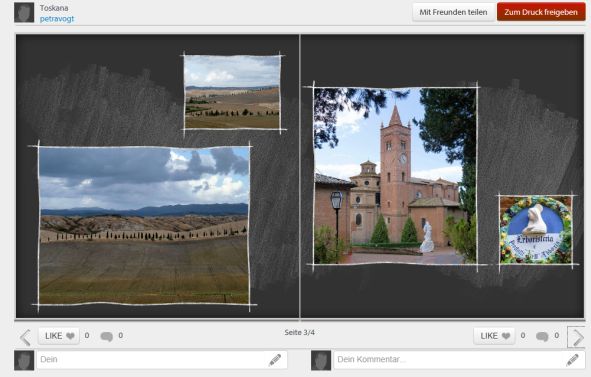Image resolution: width=591 pixels, height=377 pixels.
Task: Select the church tower photo
Action: click(x=395, y=176)
